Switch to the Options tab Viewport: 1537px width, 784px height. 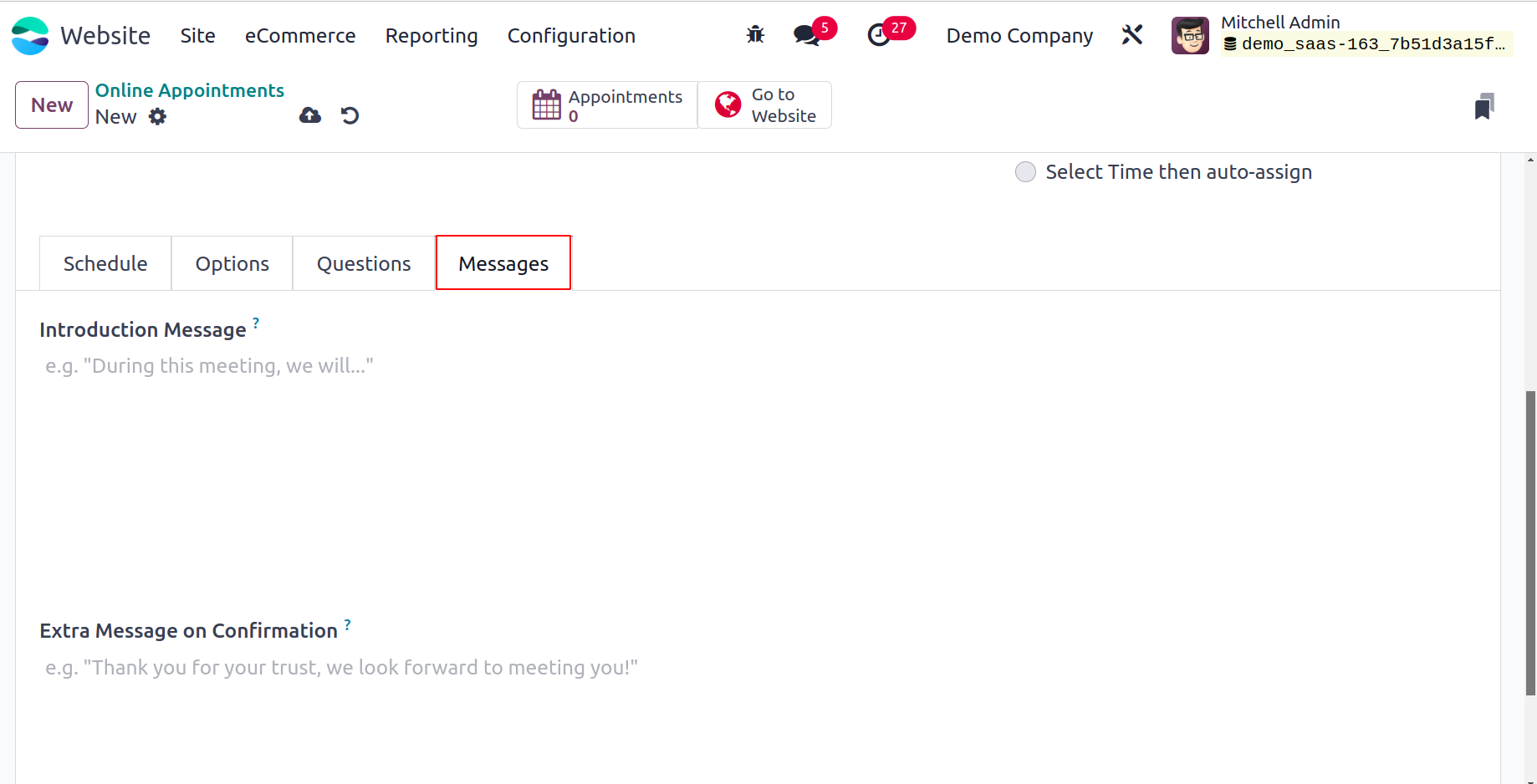coord(232,263)
